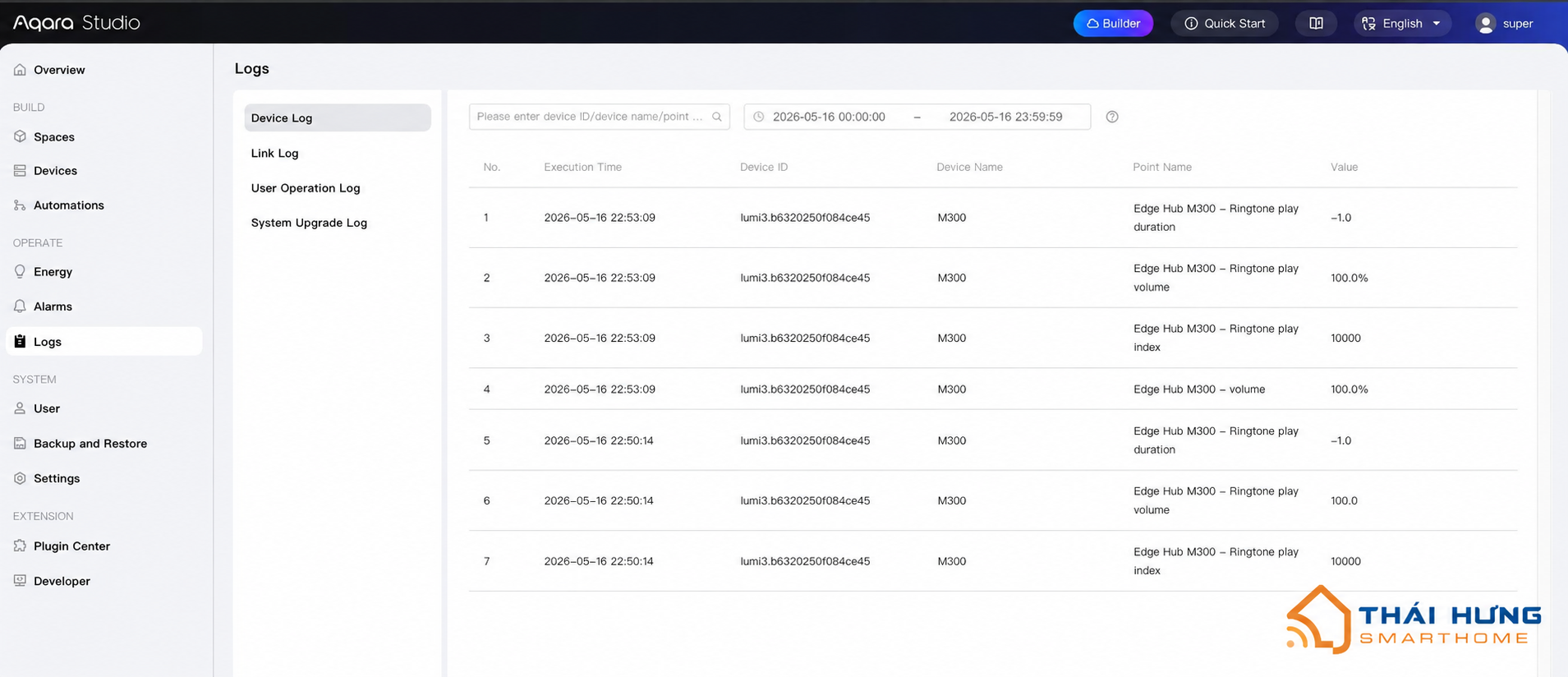1568x677 pixels.
Task: Click the Builder button
Action: [x=1113, y=23]
